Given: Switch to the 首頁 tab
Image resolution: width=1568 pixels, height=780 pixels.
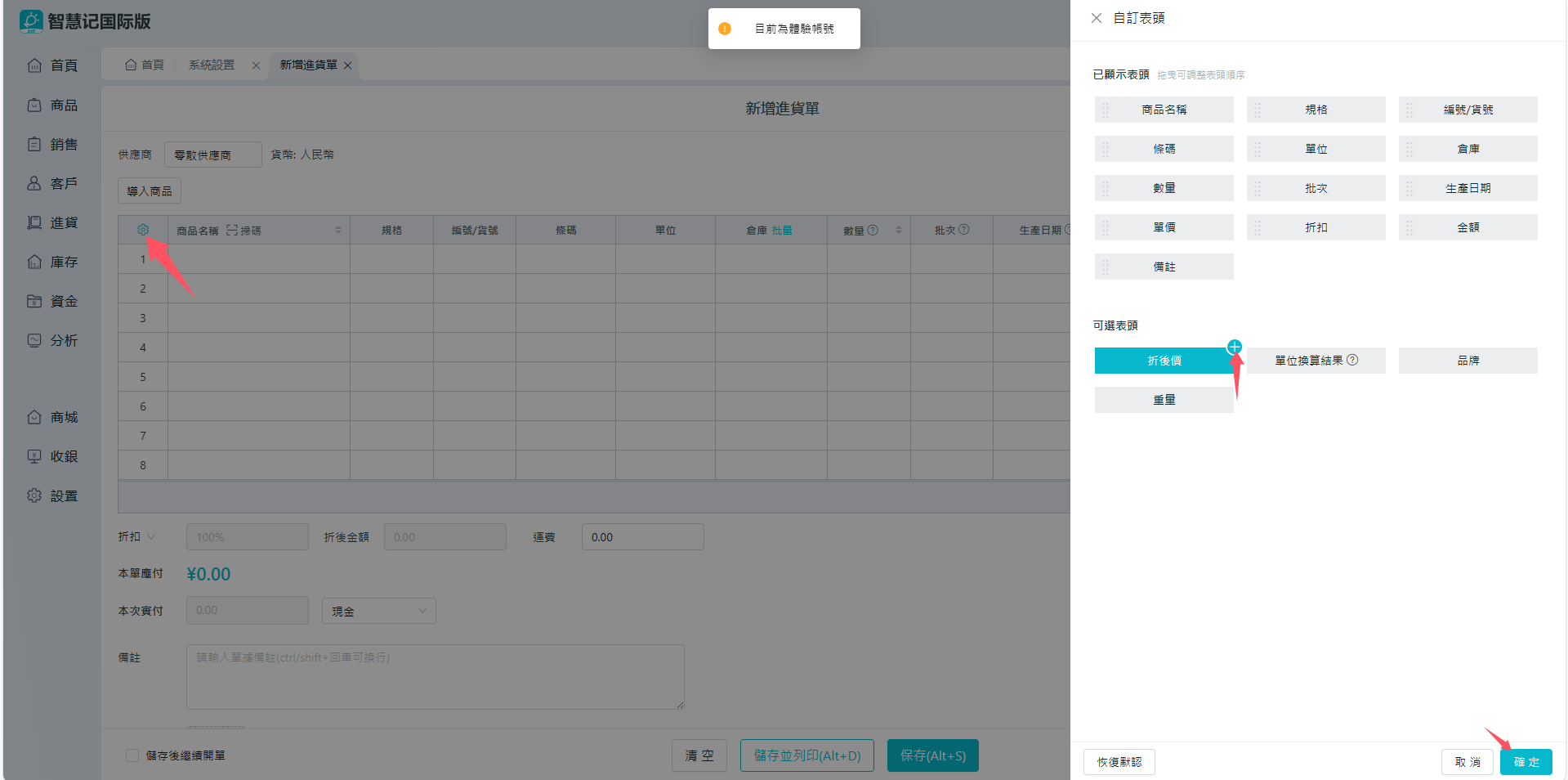Looking at the screenshot, I should (x=145, y=65).
